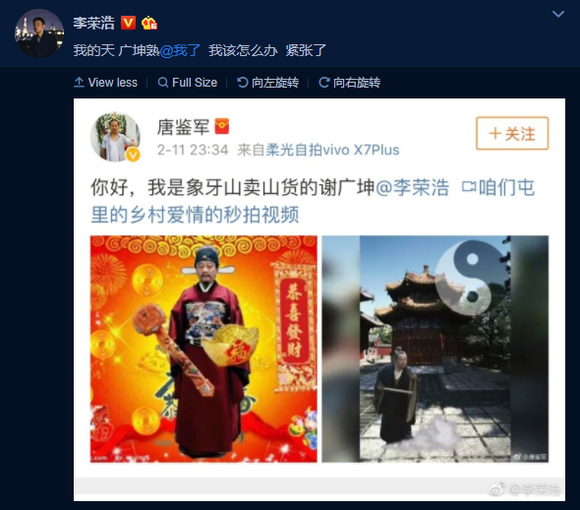Rotate image left with 向左旋转

point(268,82)
